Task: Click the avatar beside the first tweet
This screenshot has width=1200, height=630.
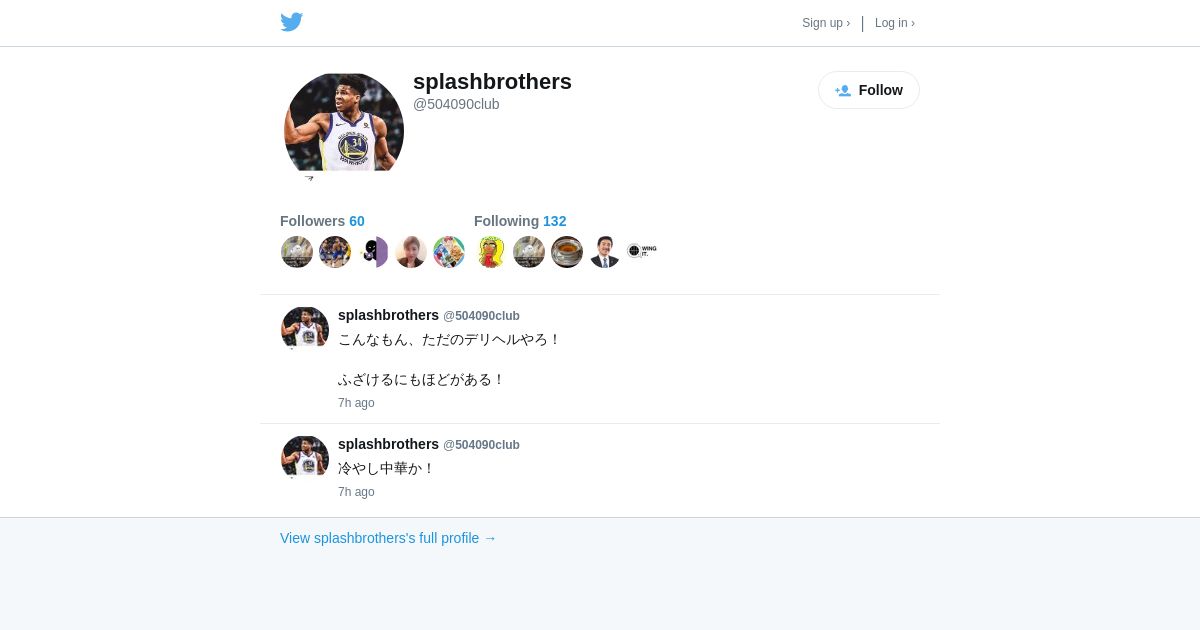Action: (x=305, y=328)
